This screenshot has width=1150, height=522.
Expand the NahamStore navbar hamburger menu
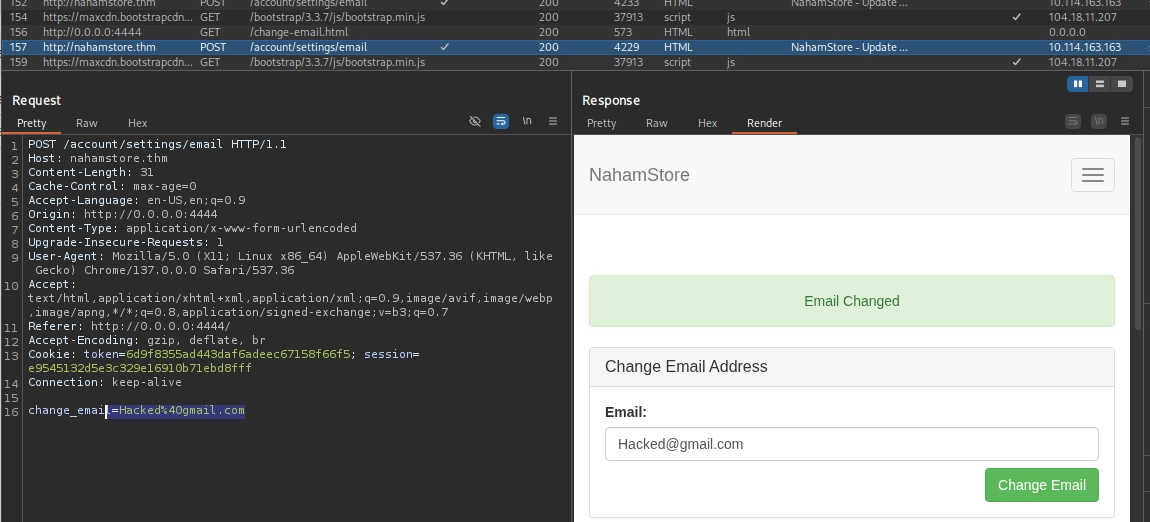1093,174
